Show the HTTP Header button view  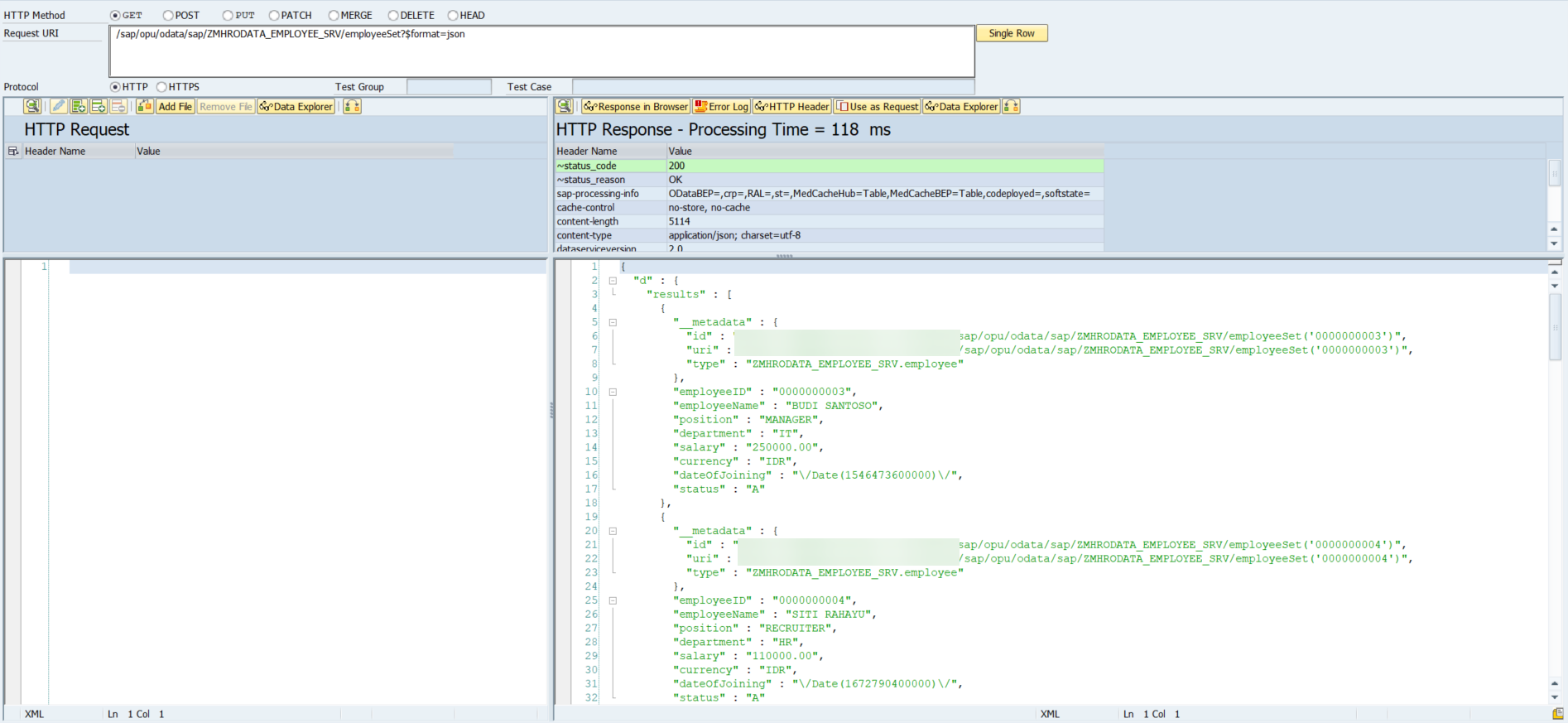pyautogui.click(x=792, y=107)
